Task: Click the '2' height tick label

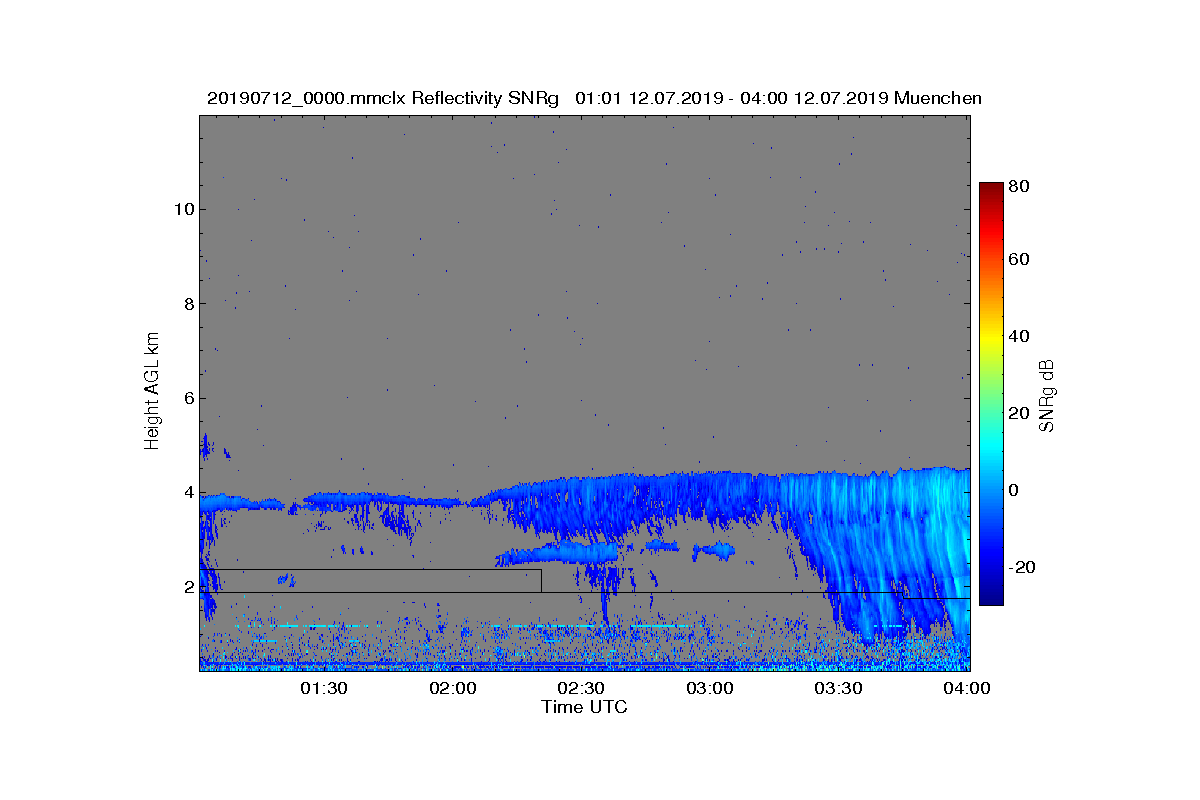Action: pyautogui.click(x=188, y=587)
